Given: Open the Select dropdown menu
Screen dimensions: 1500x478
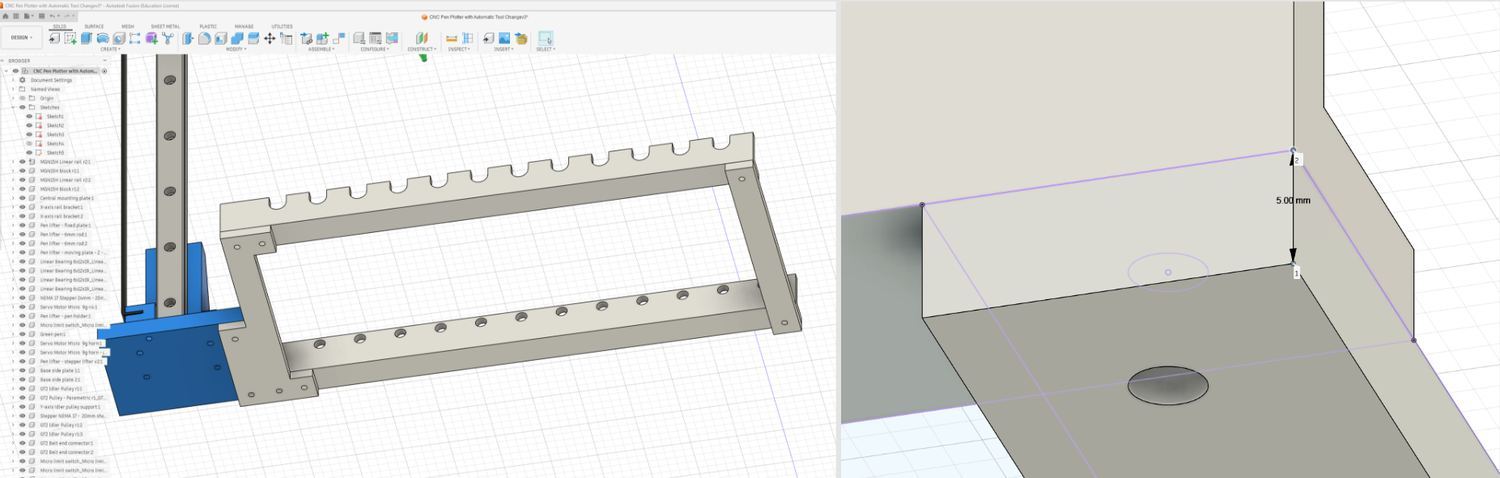Looking at the screenshot, I should pyautogui.click(x=545, y=49).
